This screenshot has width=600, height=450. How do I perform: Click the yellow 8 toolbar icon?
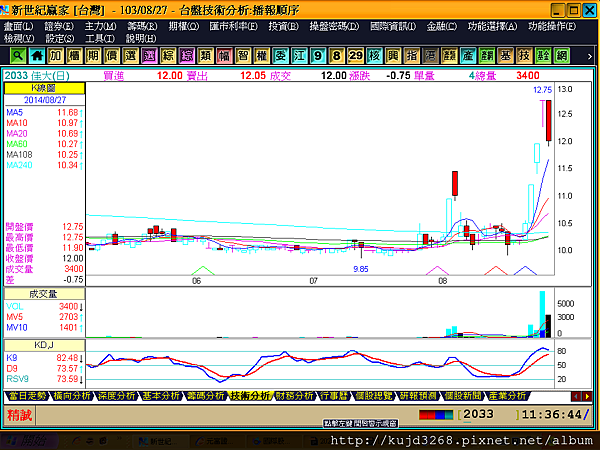click(x=337, y=56)
